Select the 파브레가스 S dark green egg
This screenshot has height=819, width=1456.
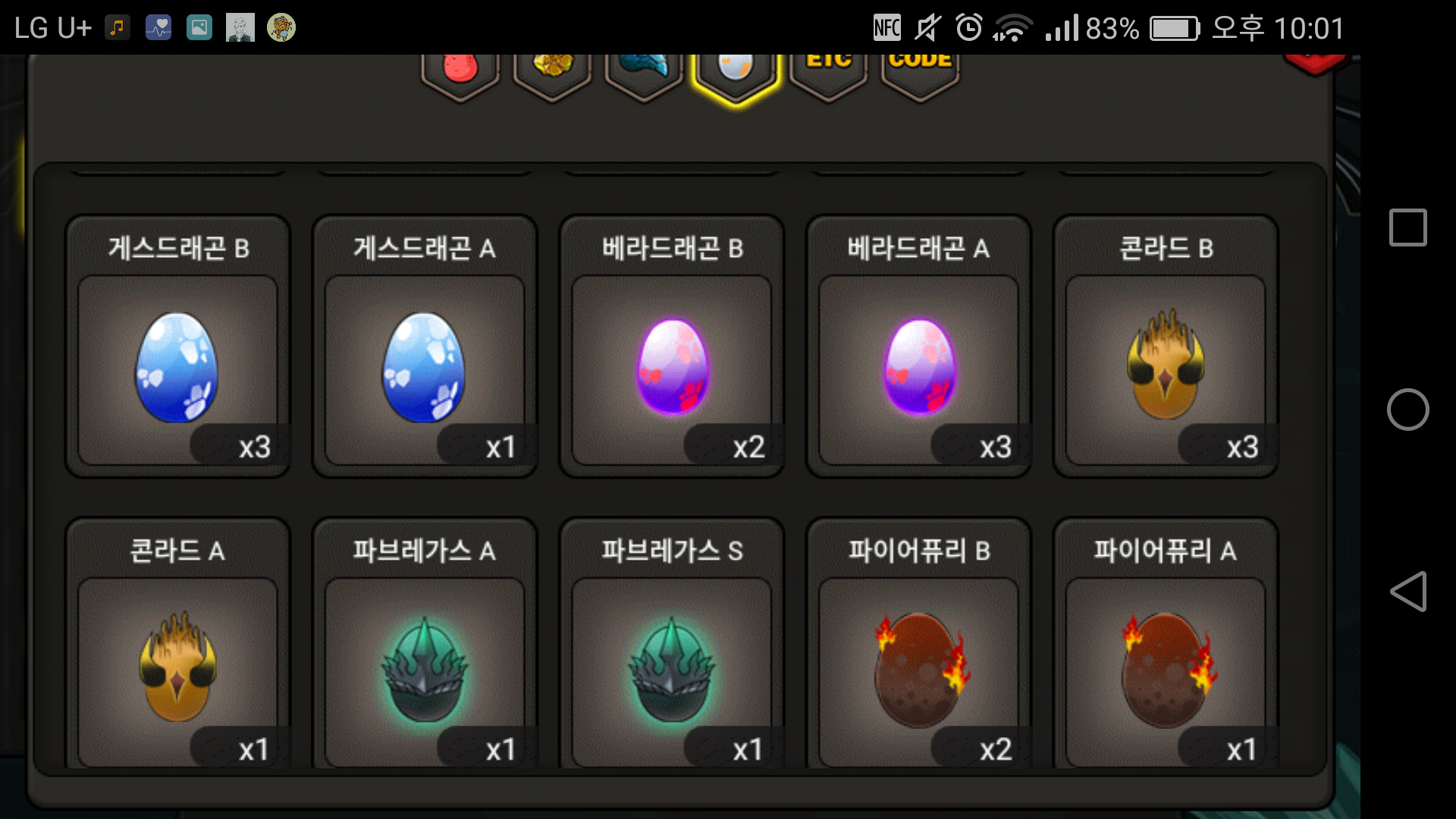tap(672, 645)
